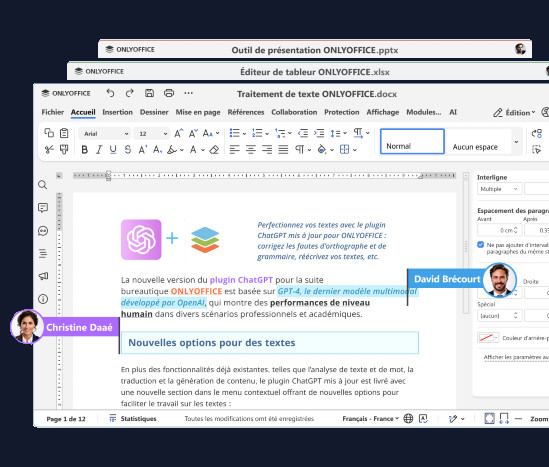Image resolution: width=549 pixels, height=467 pixels.
Task: Decrease the paragraph indent
Action: point(303,133)
